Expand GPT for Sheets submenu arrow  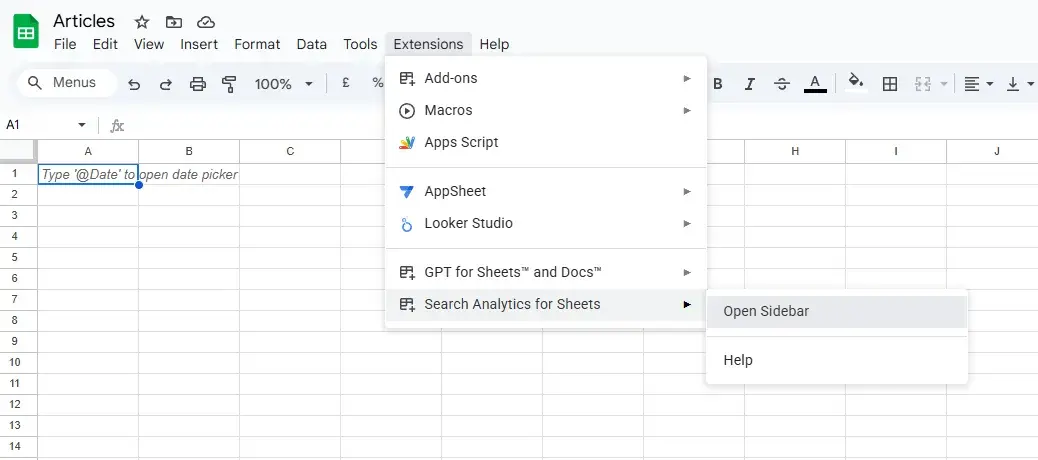[x=687, y=273]
